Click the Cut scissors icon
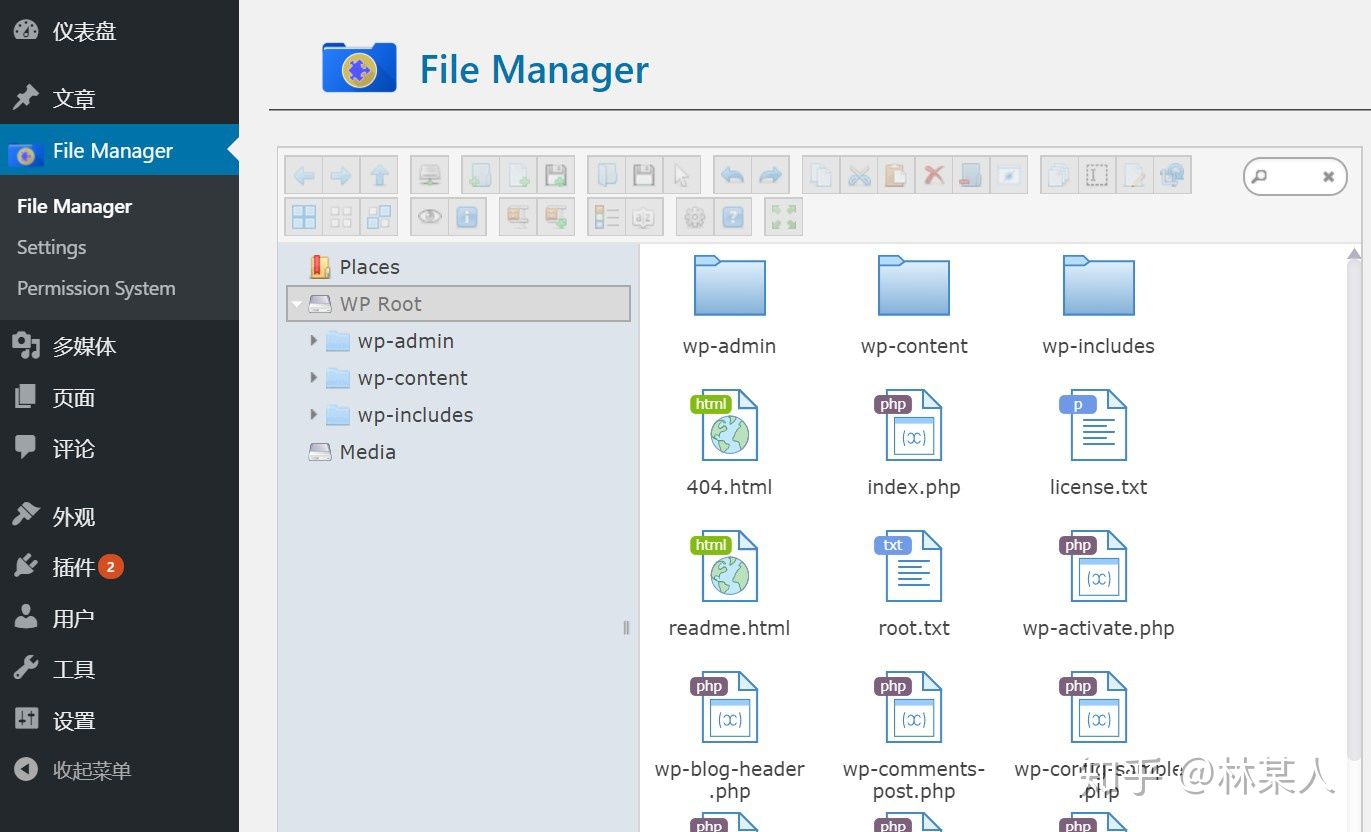This screenshot has height=832, width=1371. click(859, 176)
